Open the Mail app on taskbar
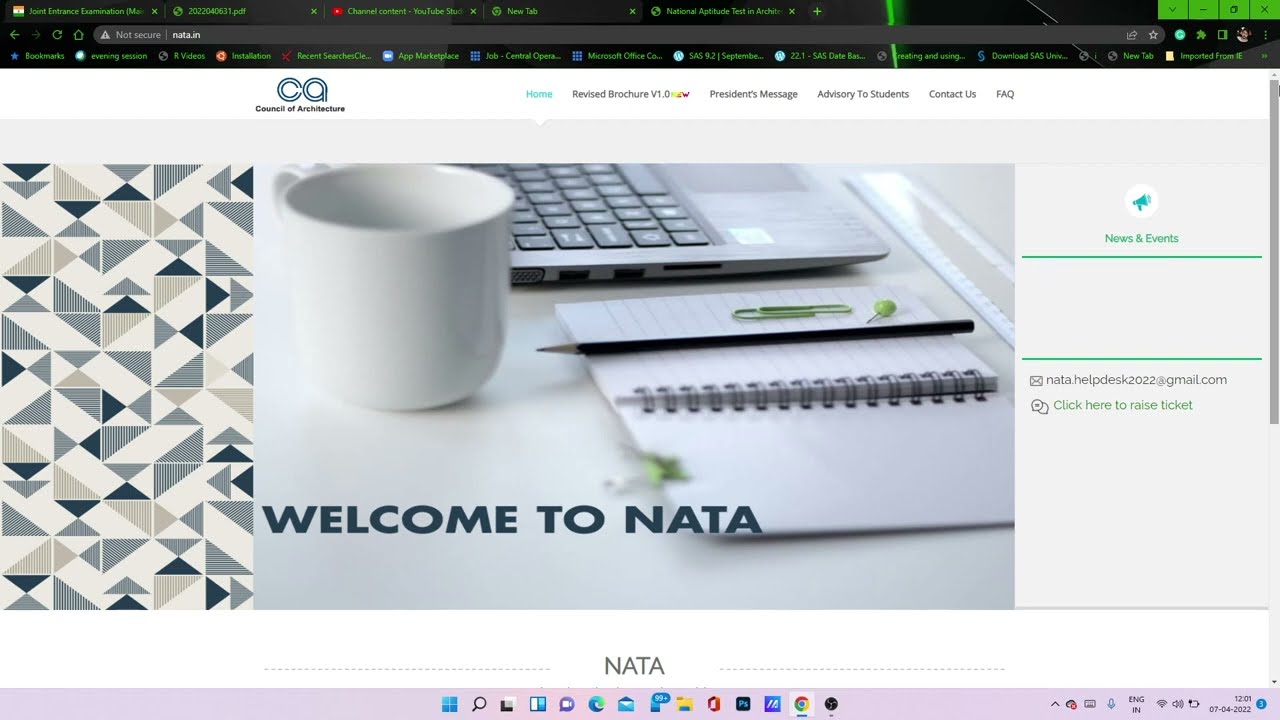The width and height of the screenshot is (1280, 720). (626, 704)
